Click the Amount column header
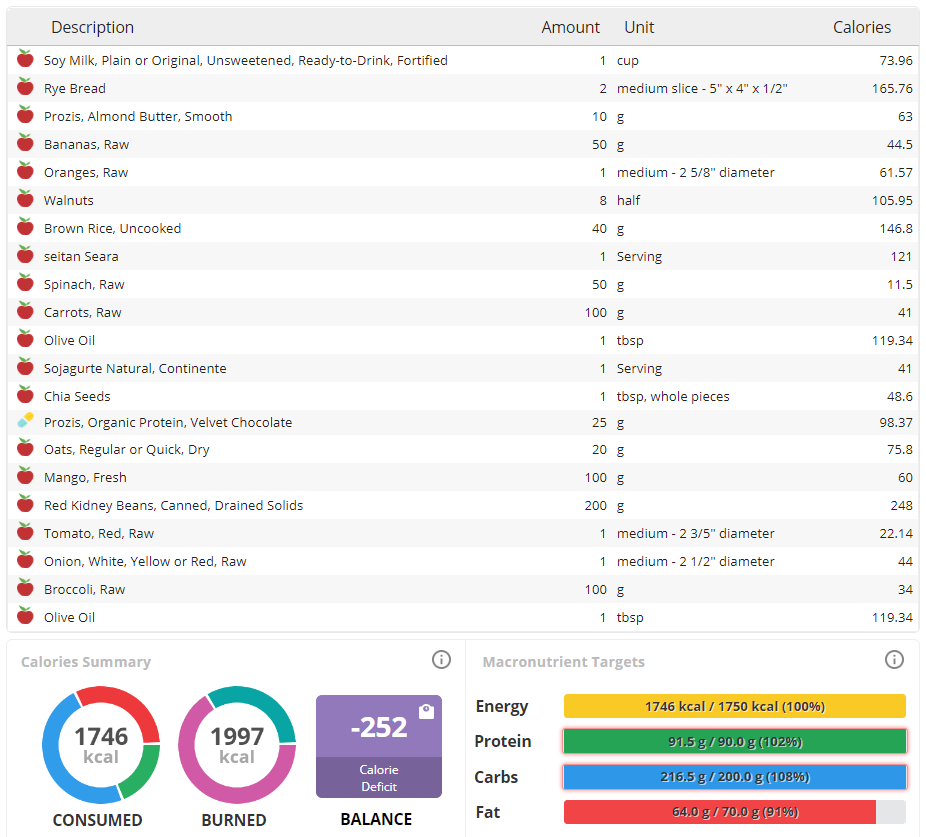The height and width of the screenshot is (837, 926). click(570, 28)
